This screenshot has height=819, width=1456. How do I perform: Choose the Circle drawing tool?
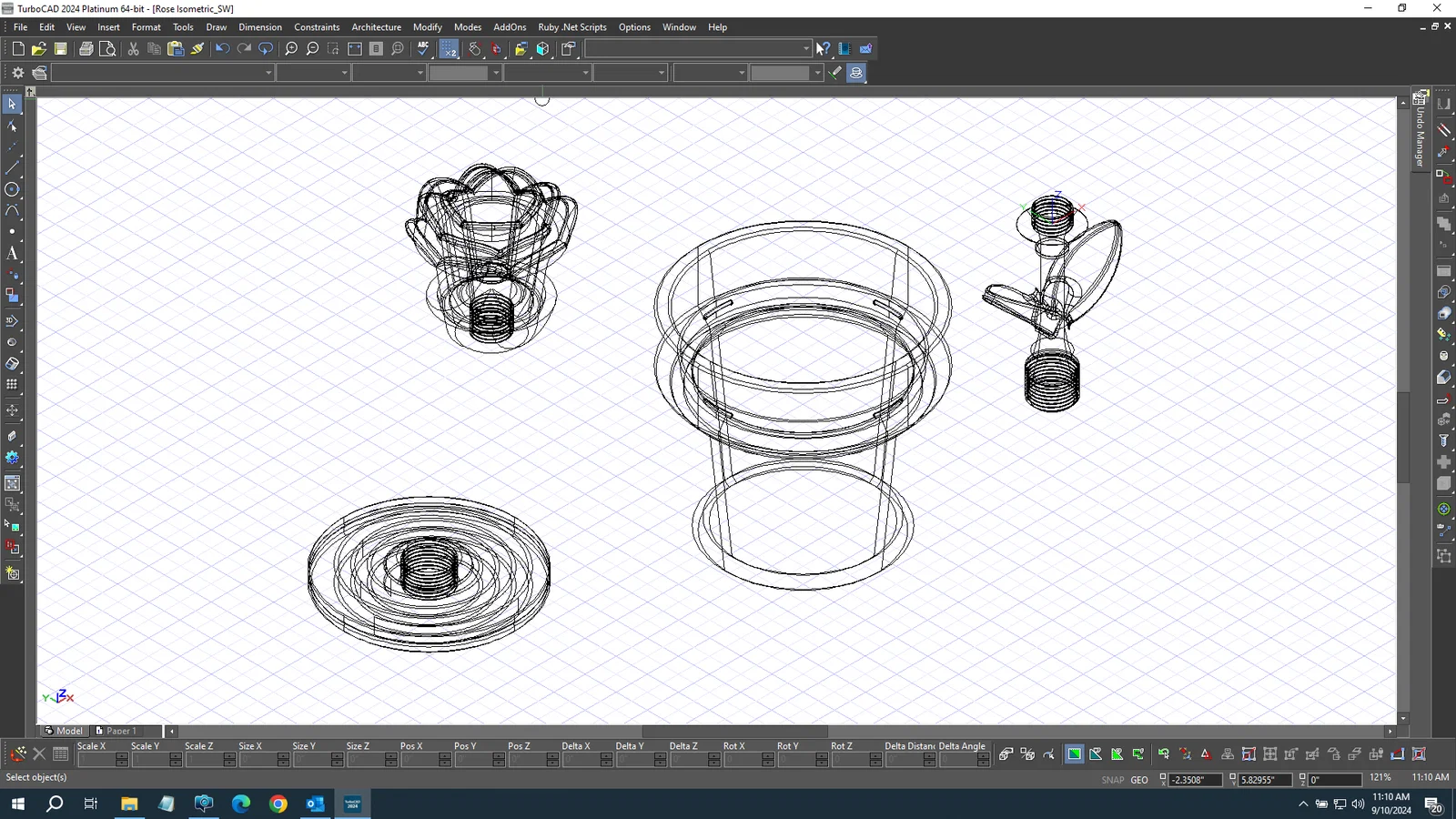[12, 189]
